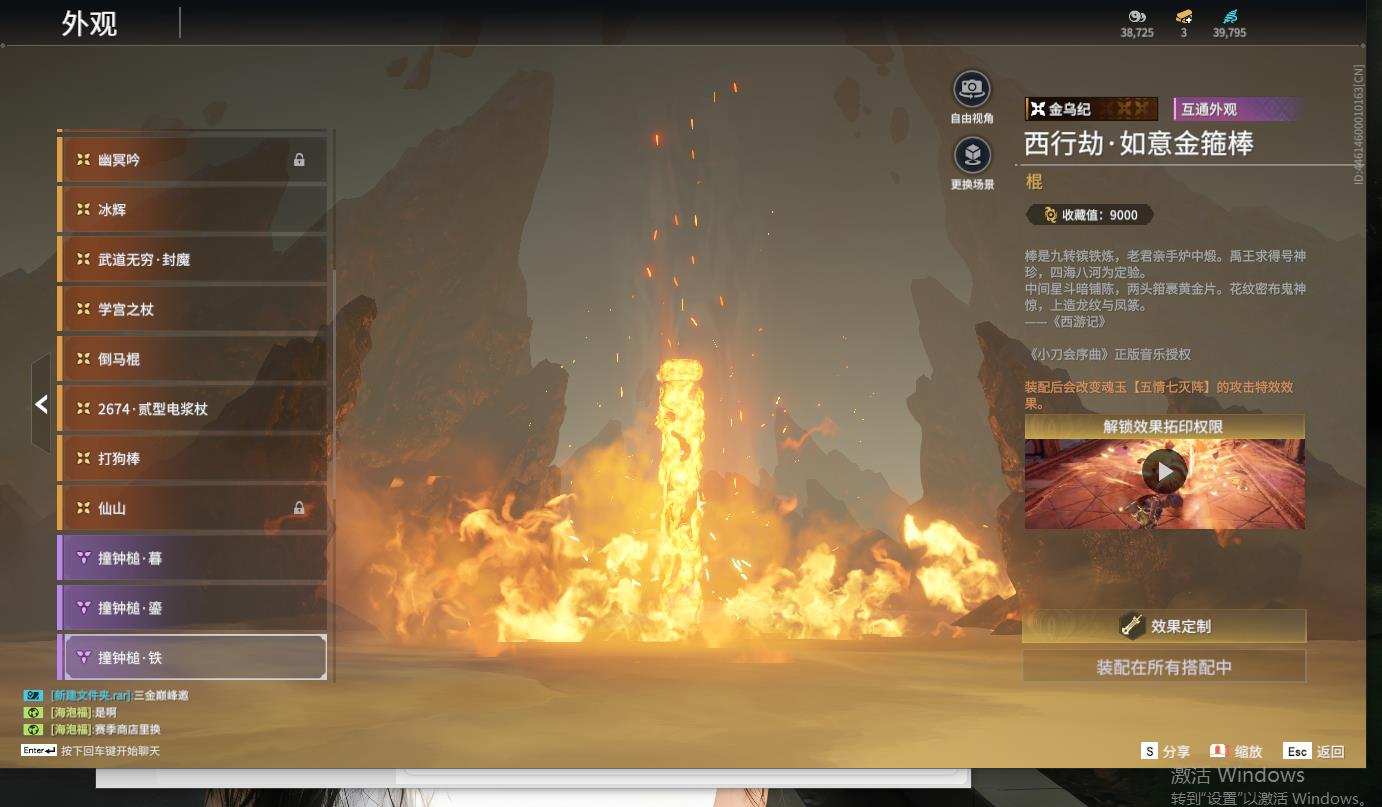
Task: Choose 2674·贰型电浆杖 from the list
Action: pos(192,409)
